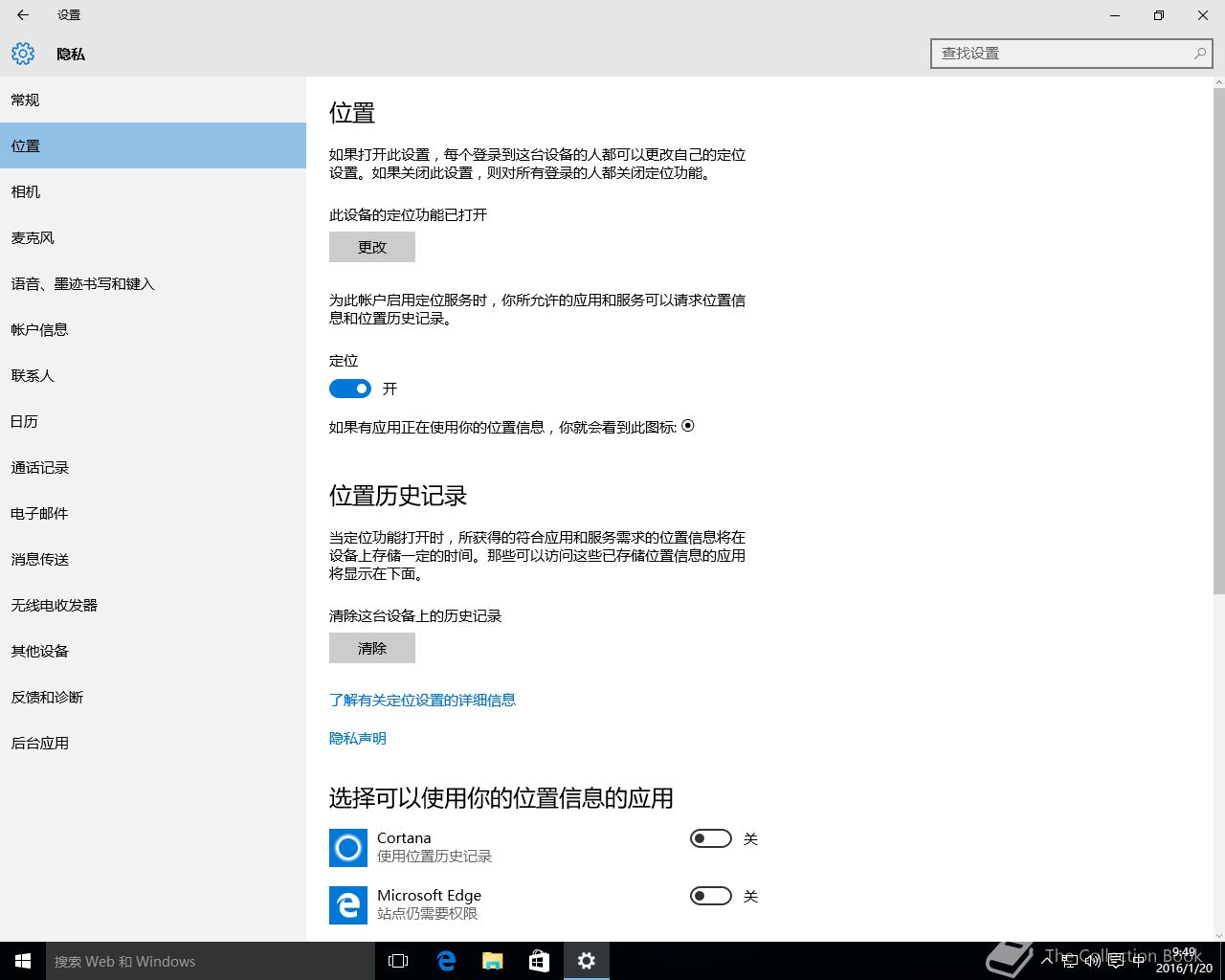Click the 位置历史记录 heading
This screenshot has width=1225, height=980.
(x=398, y=496)
